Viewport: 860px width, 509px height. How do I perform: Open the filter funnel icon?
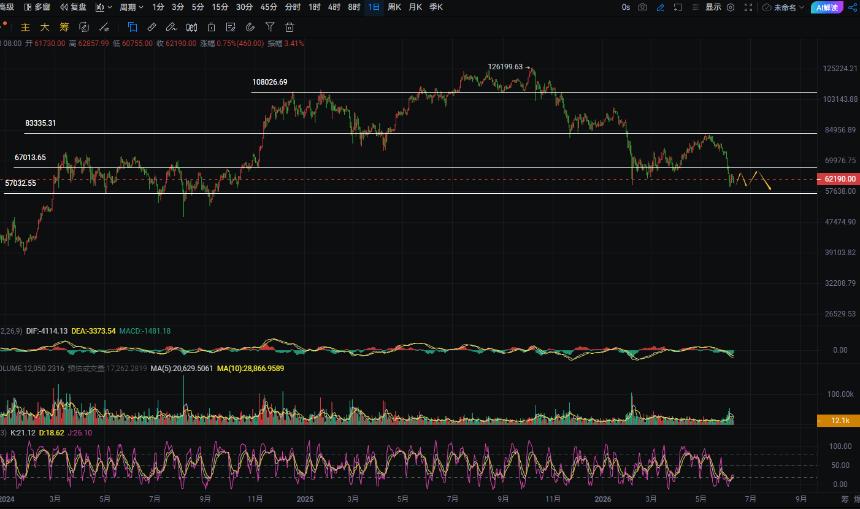click(270, 26)
